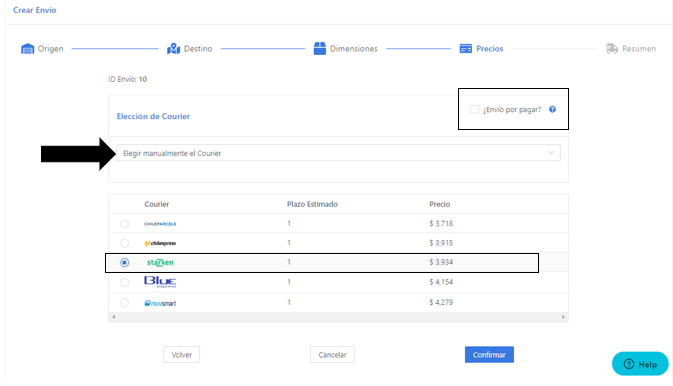Image resolution: width=673 pixels, height=386 pixels.
Task: Click the price $ 3,915
Action: click(x=441, y=243)
